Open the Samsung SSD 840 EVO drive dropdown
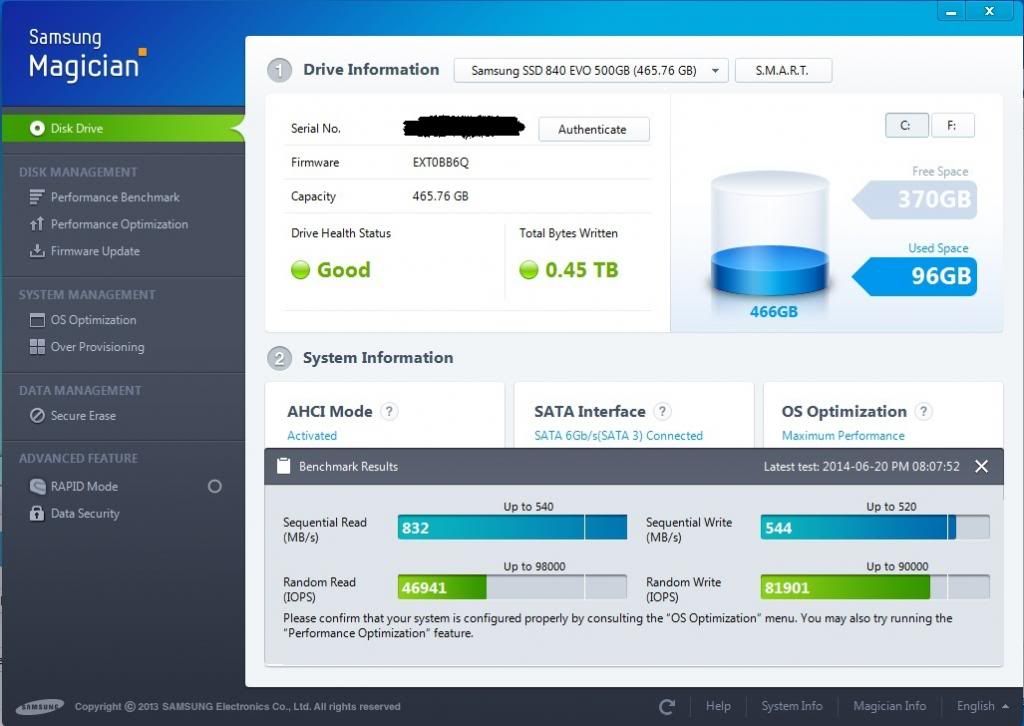Screen dimensions: 1024x726 point(590,71)
